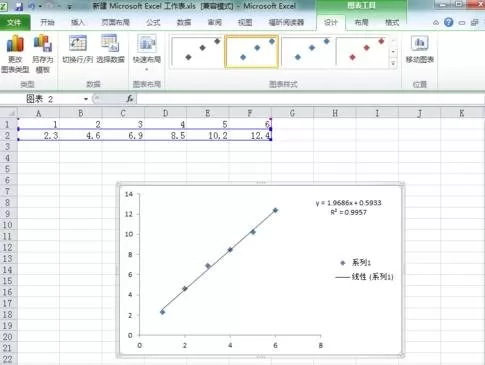Switch to the chart tools 格式 (Format) tab
The image size is (485, 365).
coord(392,22)
